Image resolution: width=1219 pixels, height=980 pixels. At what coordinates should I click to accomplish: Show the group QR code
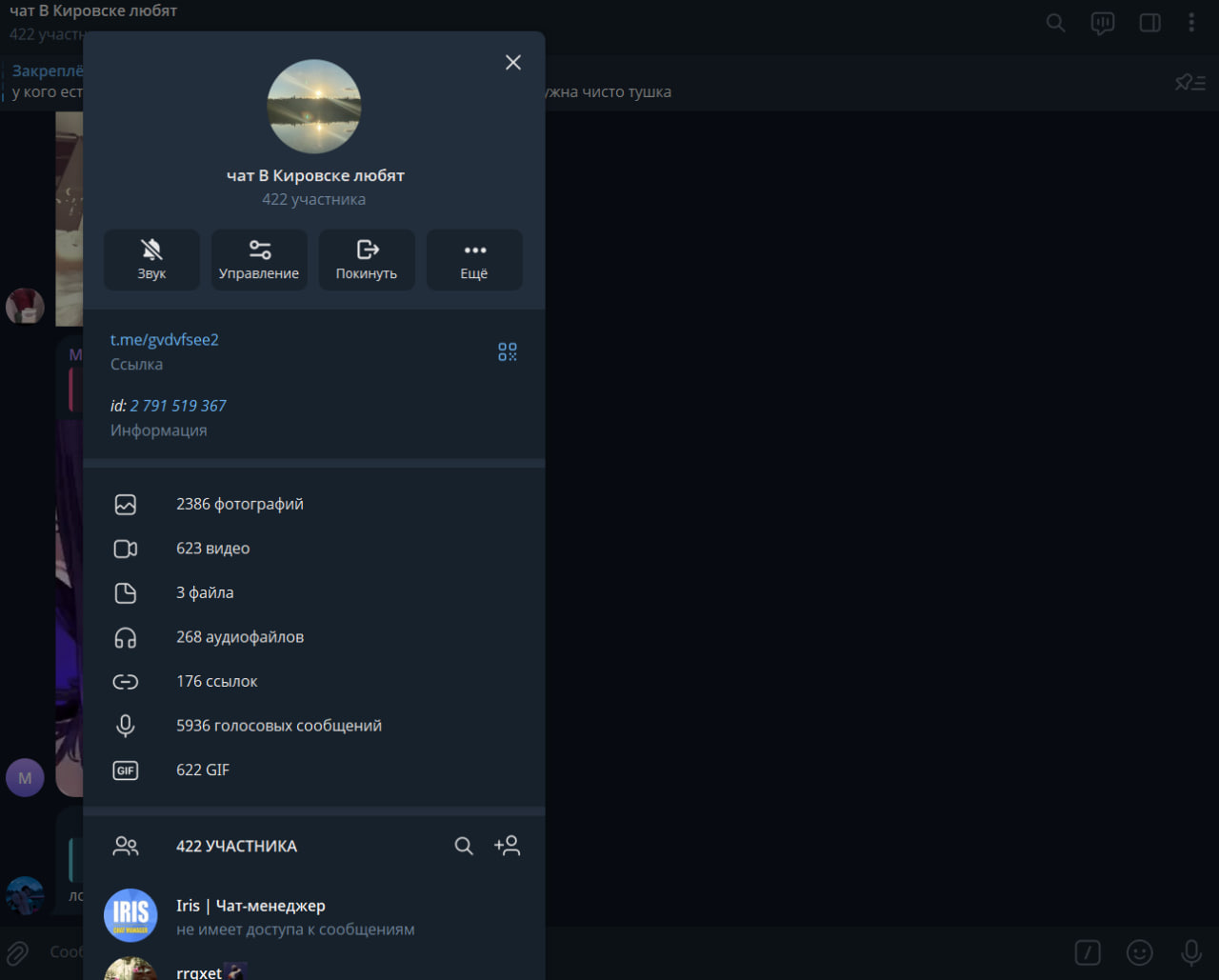coord(508,352)
